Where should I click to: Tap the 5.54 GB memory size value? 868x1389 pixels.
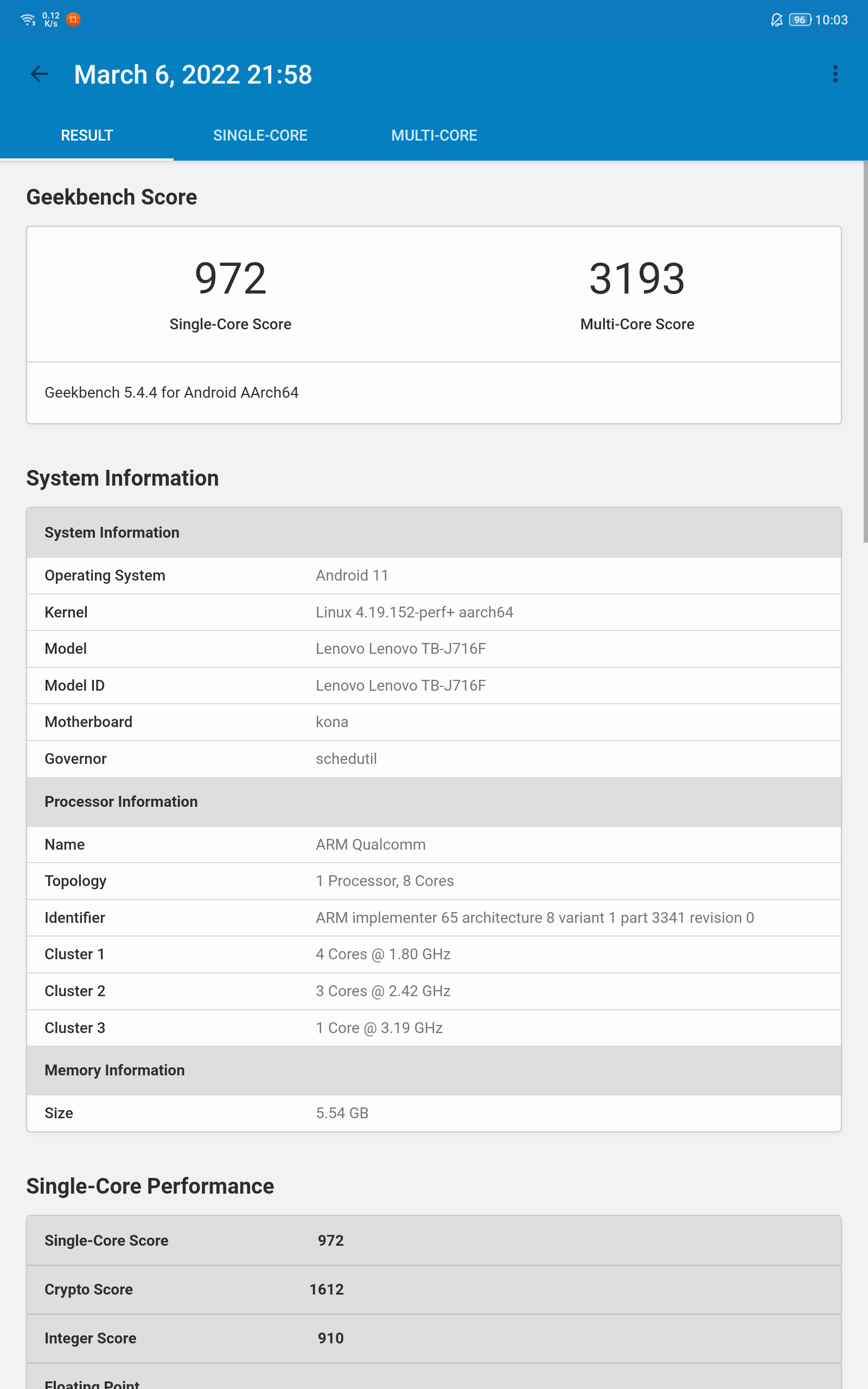point(342,1113)
